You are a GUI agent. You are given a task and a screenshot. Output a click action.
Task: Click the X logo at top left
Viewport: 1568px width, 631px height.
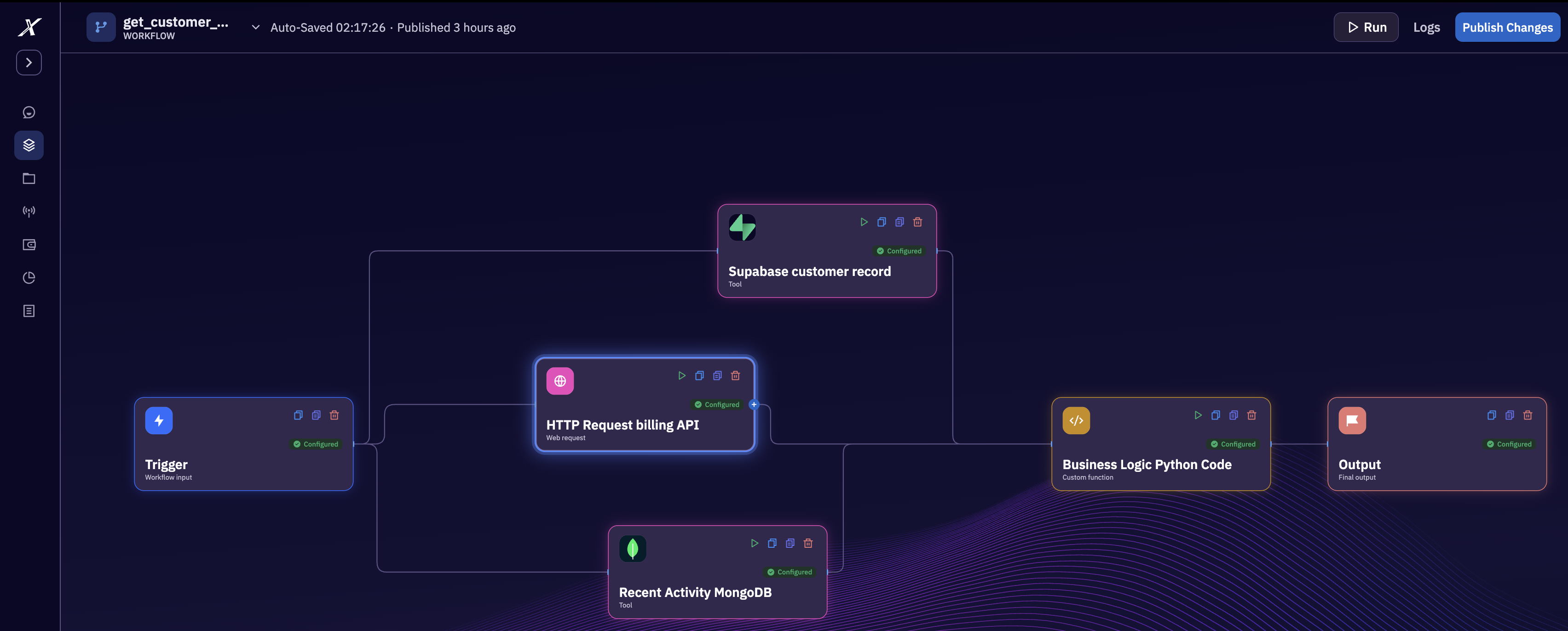29,27
